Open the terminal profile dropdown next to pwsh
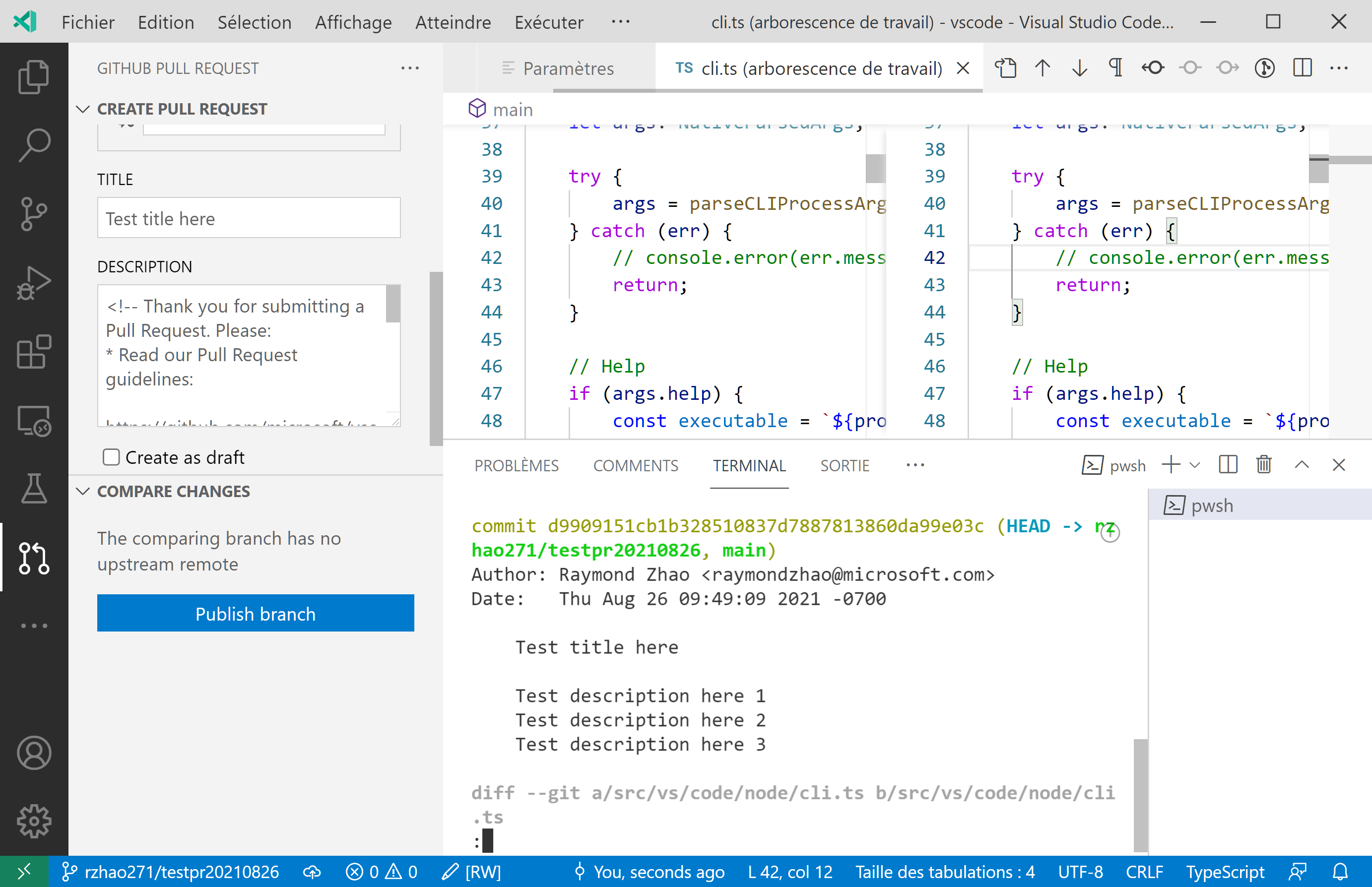This screenshot has width=1372, height=887. point(1193,465)
